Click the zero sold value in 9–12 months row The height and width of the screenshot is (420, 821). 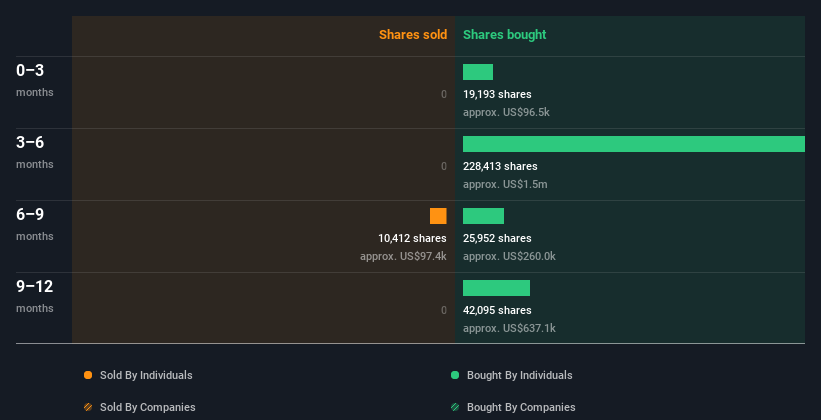click(x=443, y=310)
